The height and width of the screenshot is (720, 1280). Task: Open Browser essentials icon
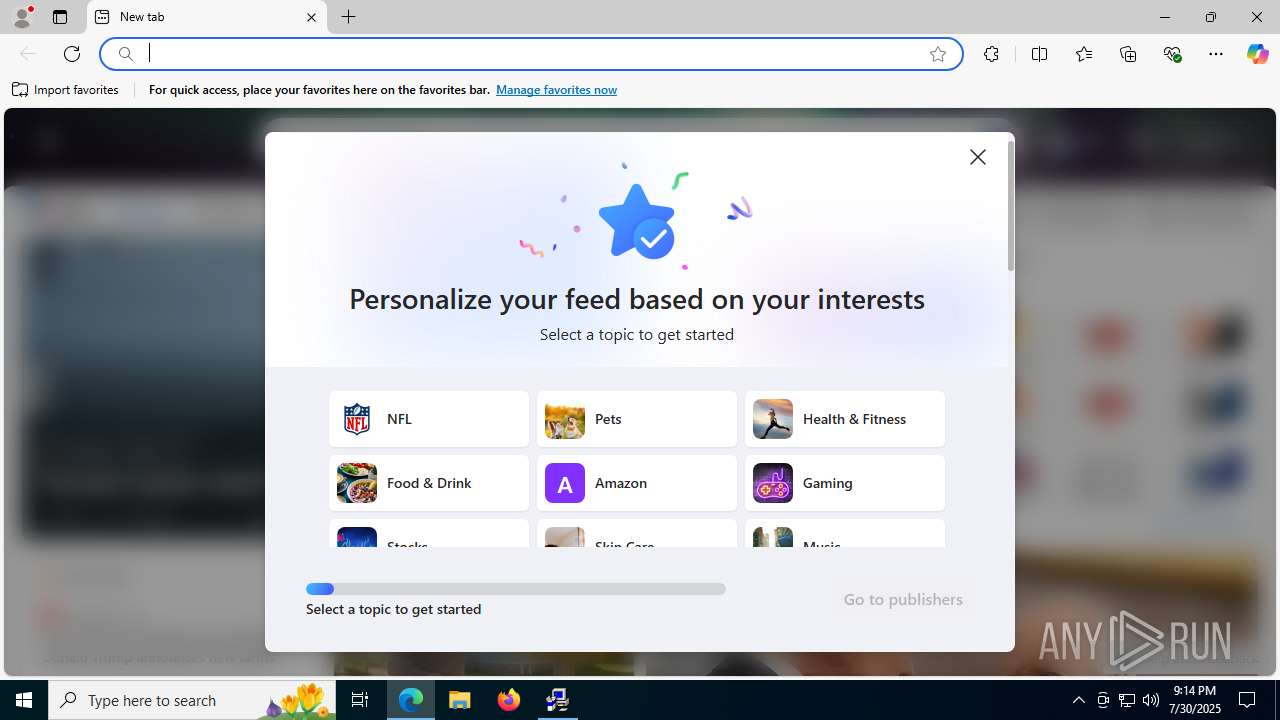(1173, 54)
